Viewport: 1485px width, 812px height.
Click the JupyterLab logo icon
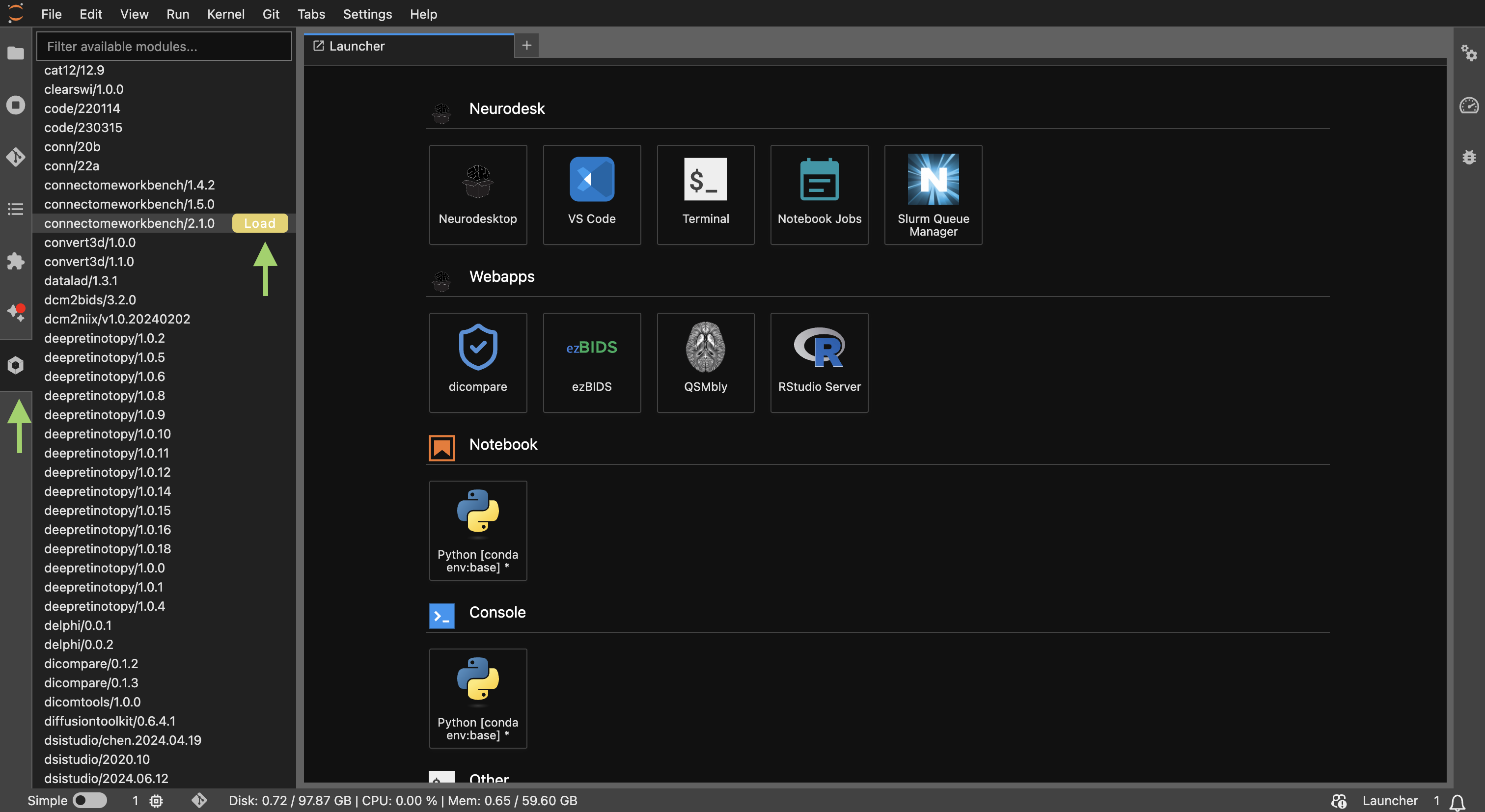coord(16,13)
